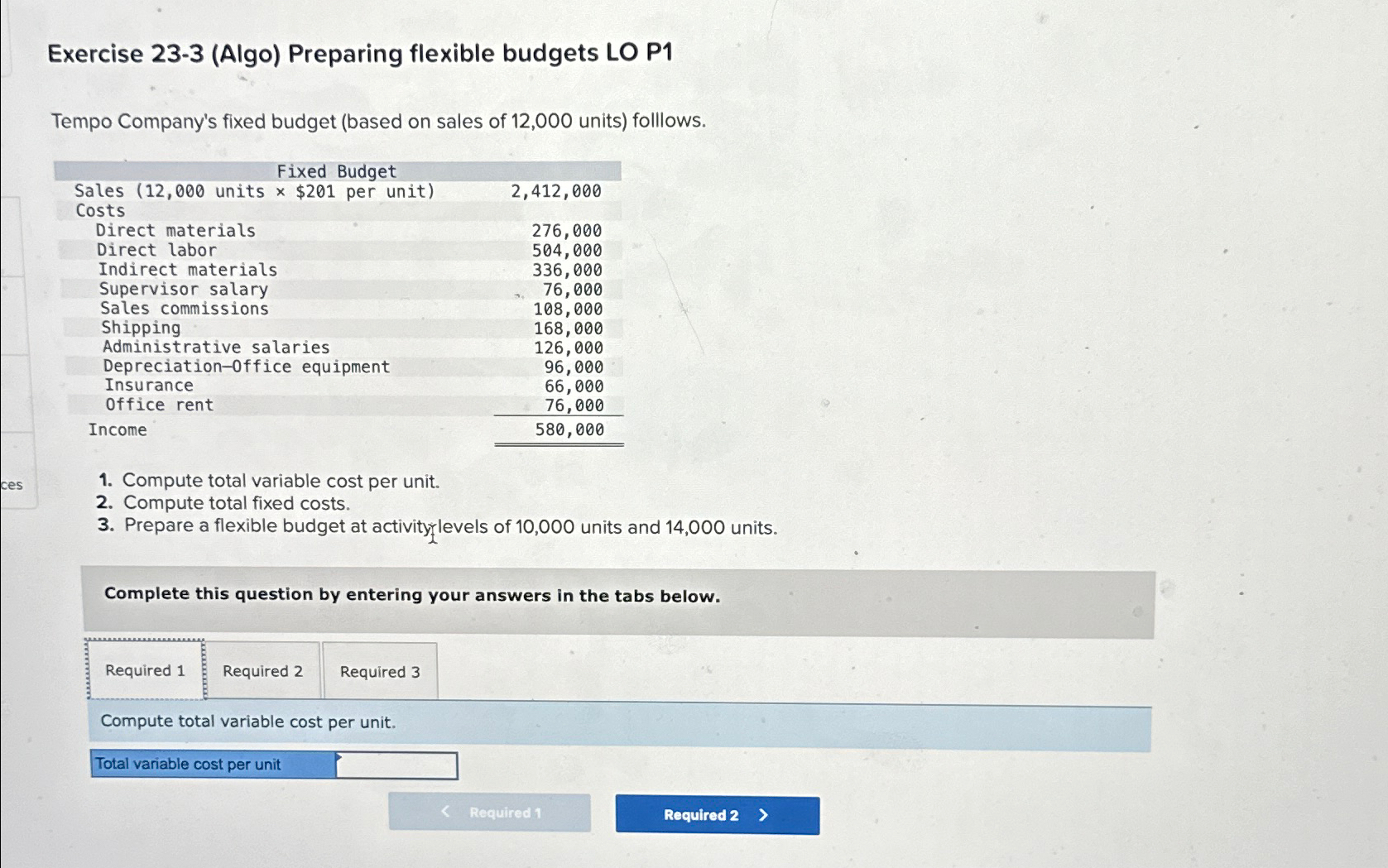The height and width of the screenshot is (868, 1388).
Task: Click the right chevron on the Required 2 button
Action: [x=763, y=815]
